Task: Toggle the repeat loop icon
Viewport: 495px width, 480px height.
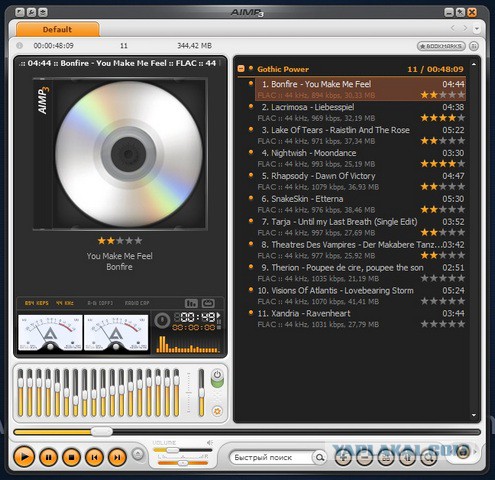Action: (208, 303)
